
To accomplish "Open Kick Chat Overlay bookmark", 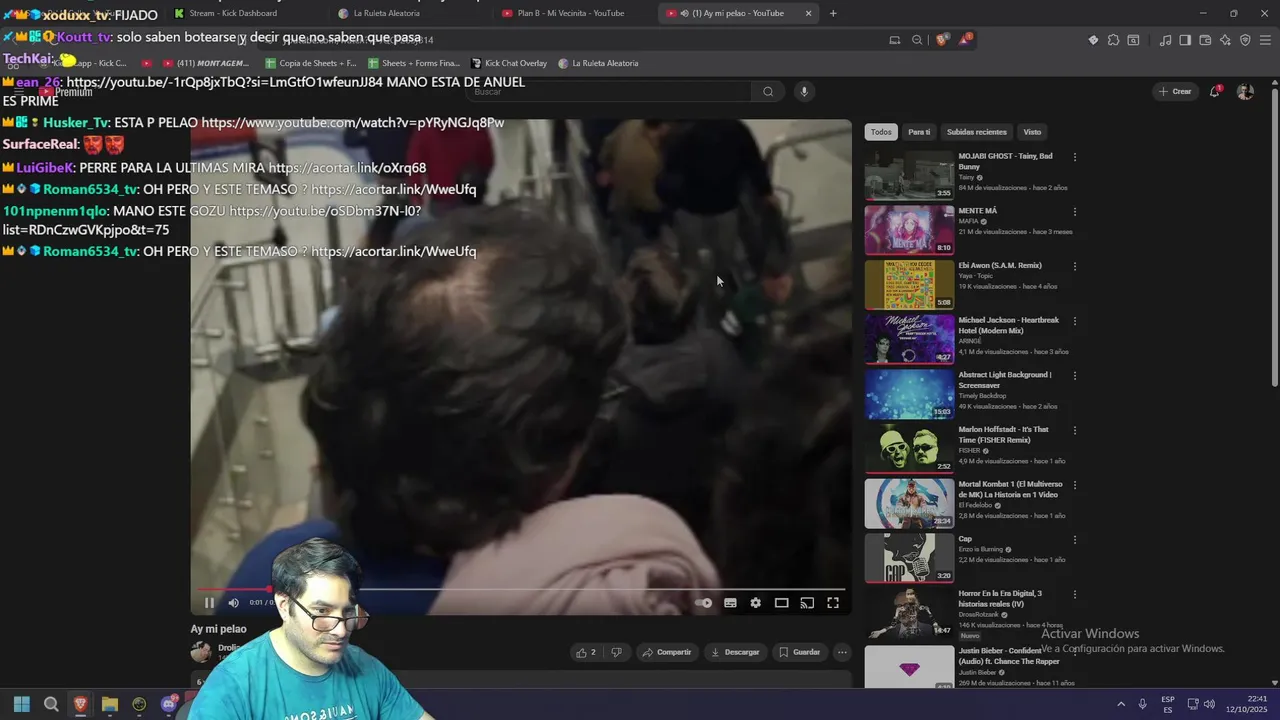I will pyautogui.click(x=509, y=63).
